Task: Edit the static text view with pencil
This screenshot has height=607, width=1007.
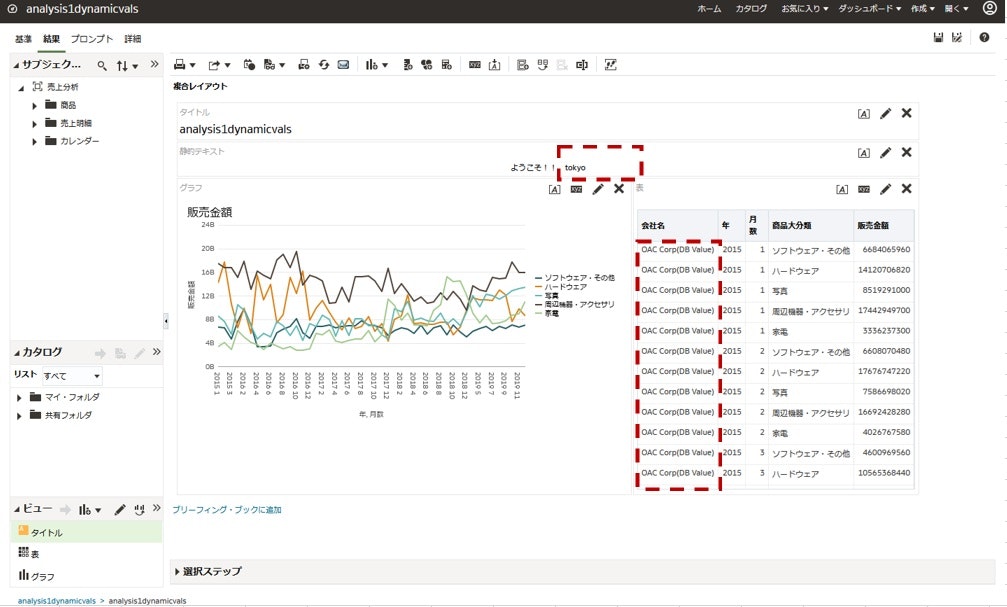Action: [886, 153]
